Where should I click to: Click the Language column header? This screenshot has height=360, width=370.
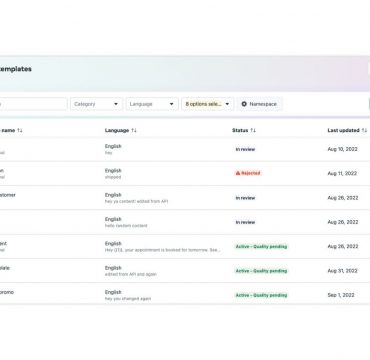coord(117,130)
